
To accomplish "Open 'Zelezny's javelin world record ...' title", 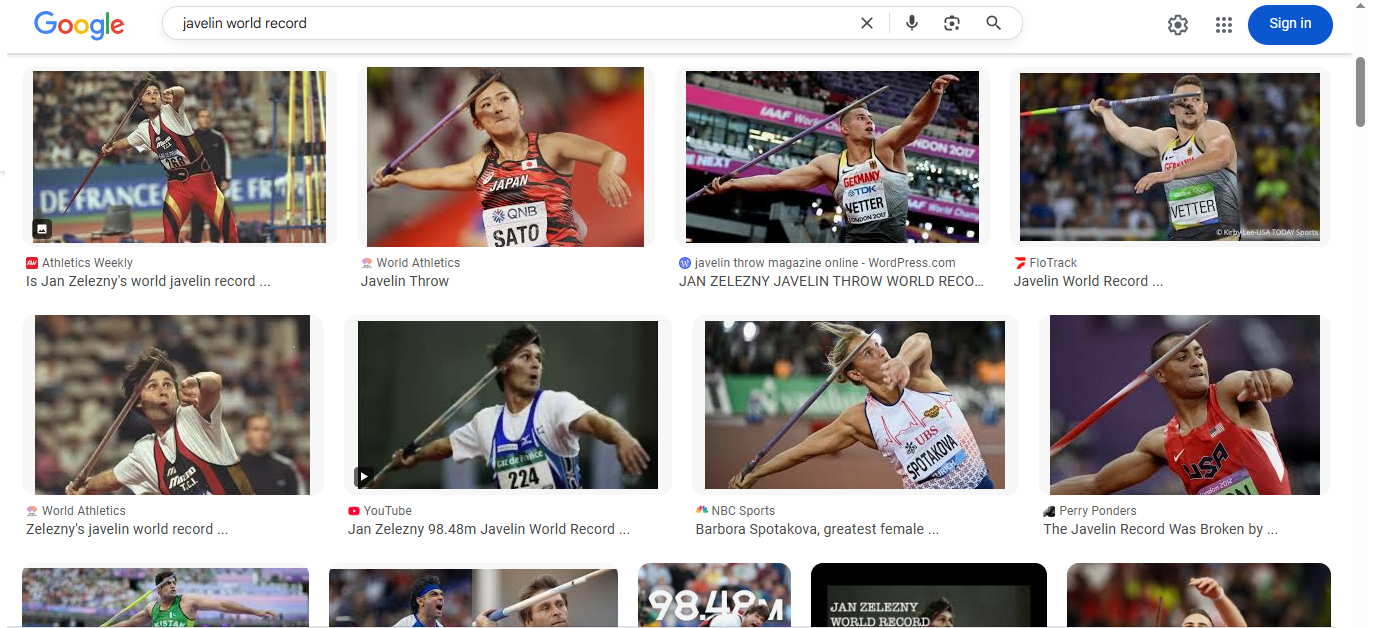I will point(127,529).
